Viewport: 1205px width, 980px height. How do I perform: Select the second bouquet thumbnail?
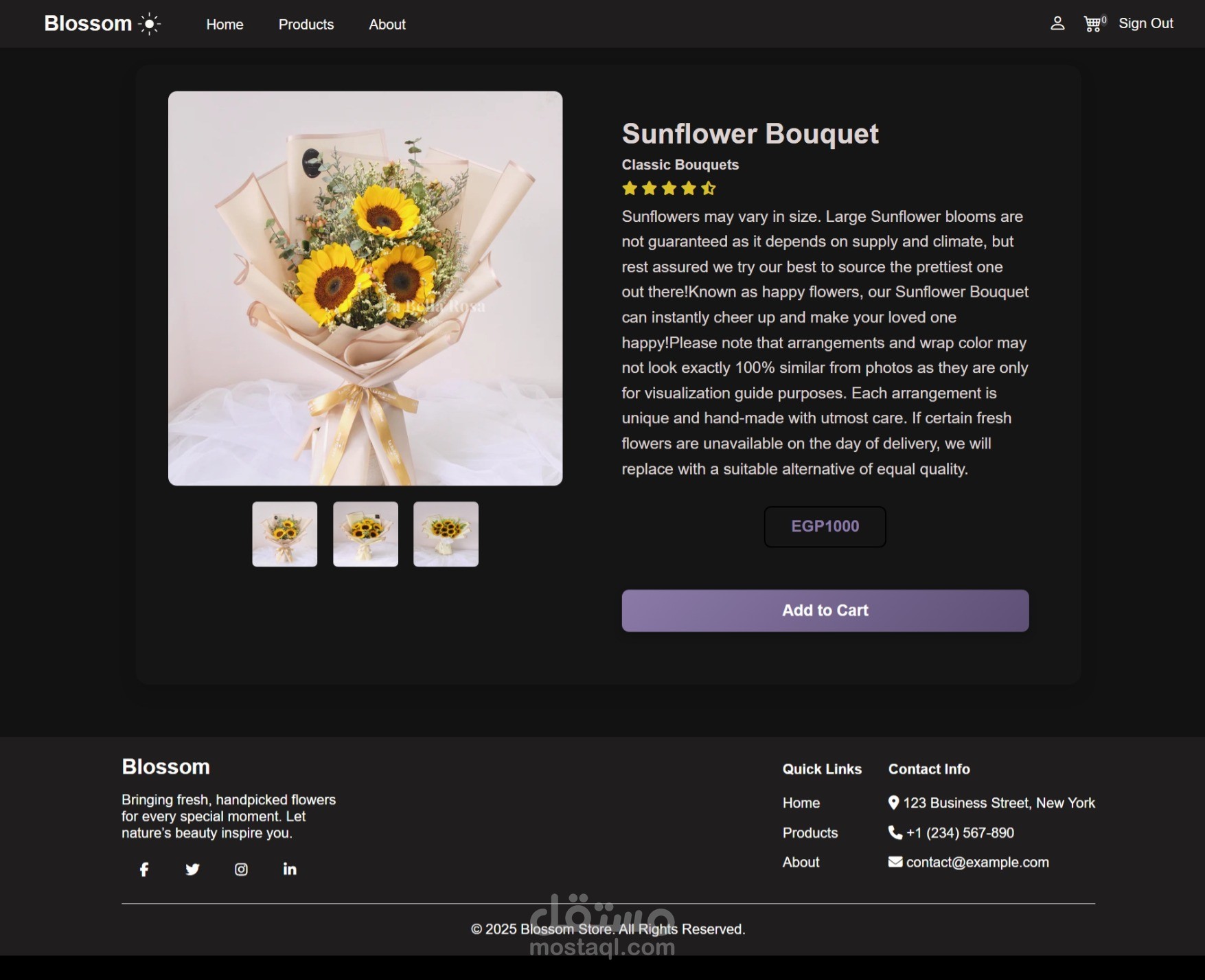(x=366, y=534)
